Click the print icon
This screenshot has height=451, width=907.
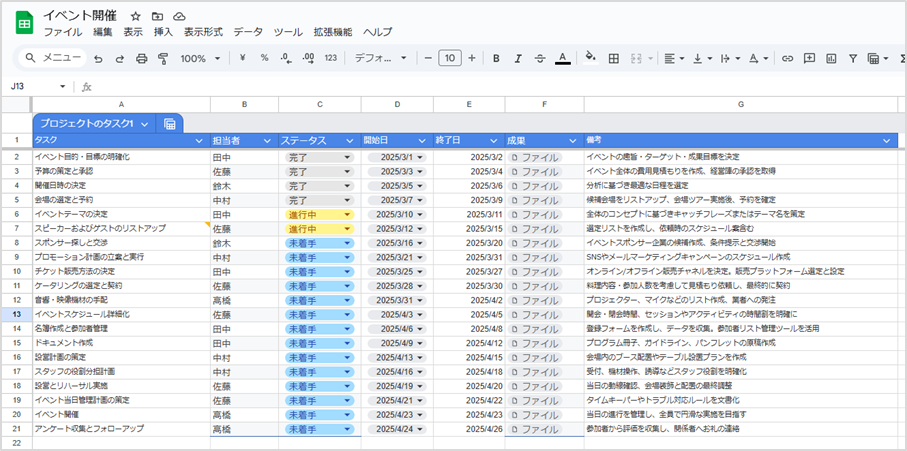(141, 58)
